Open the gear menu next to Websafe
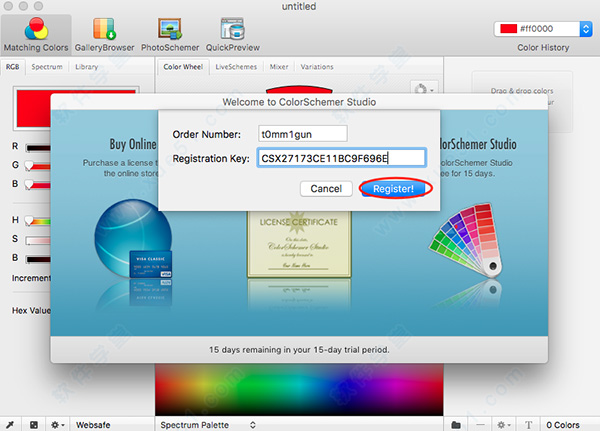 [x=57, y=424]
